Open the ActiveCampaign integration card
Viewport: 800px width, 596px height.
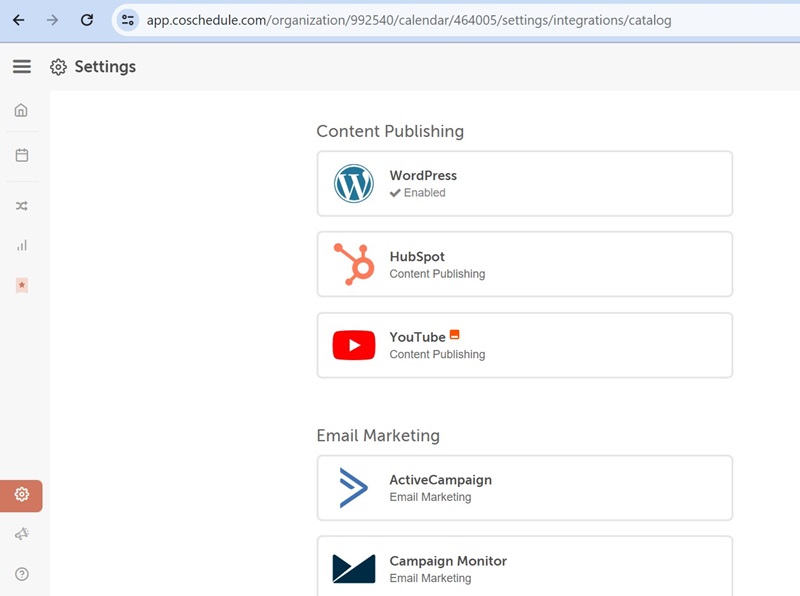pos(524,488)
